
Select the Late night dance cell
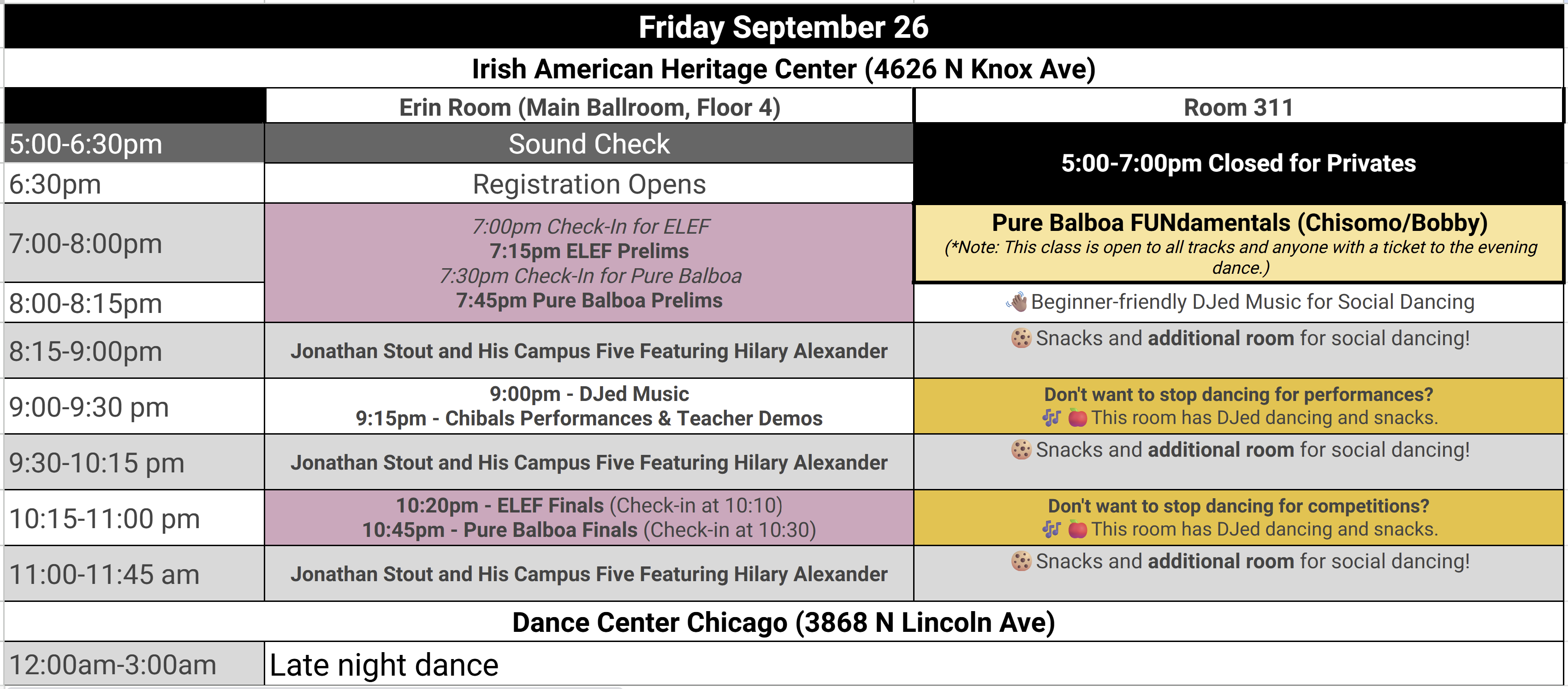[914, 664]
